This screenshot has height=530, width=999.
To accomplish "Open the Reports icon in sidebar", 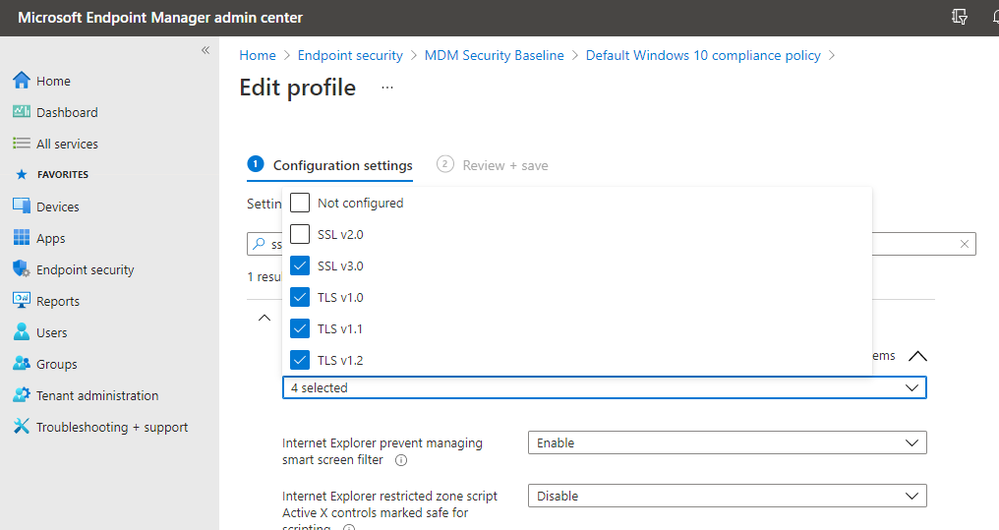I will (21, 301).
